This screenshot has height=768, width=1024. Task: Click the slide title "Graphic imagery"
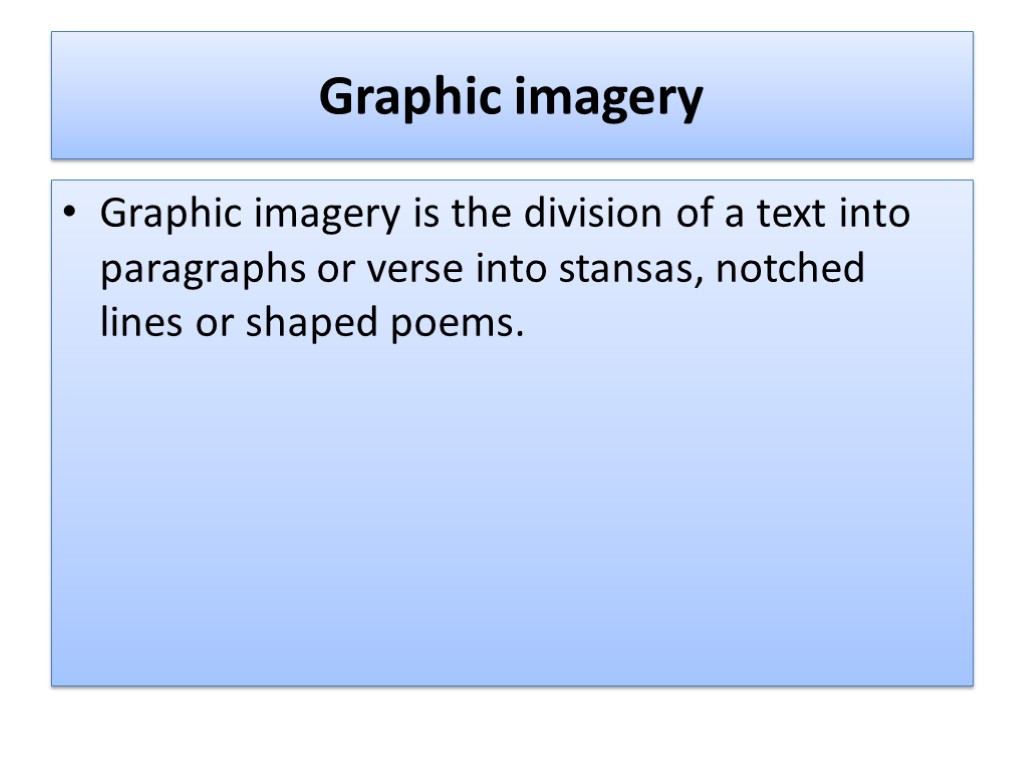pos(511,98)
